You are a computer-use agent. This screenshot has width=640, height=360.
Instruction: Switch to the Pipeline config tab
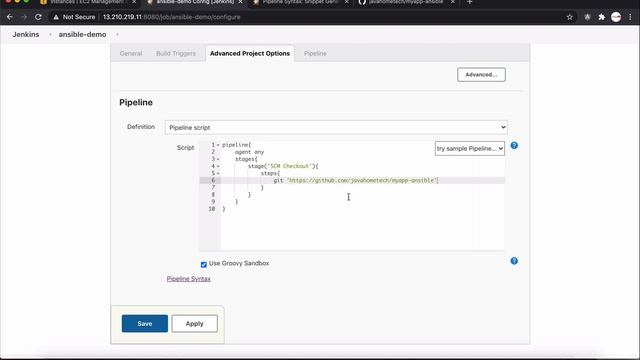tap(315, 53)
